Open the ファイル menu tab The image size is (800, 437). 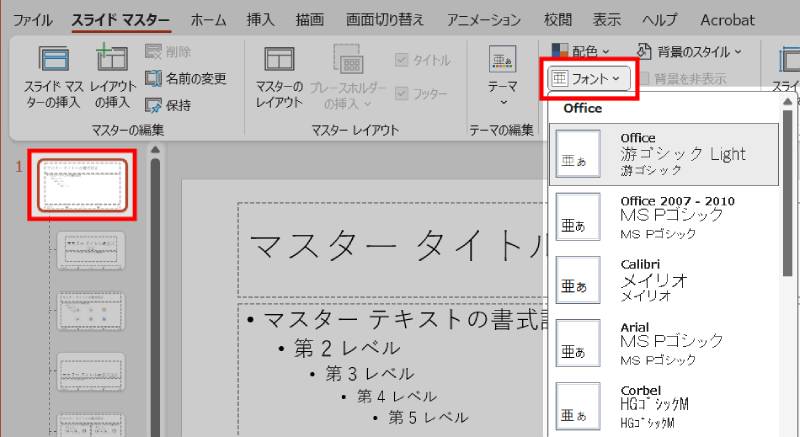[x=32, y=20]
